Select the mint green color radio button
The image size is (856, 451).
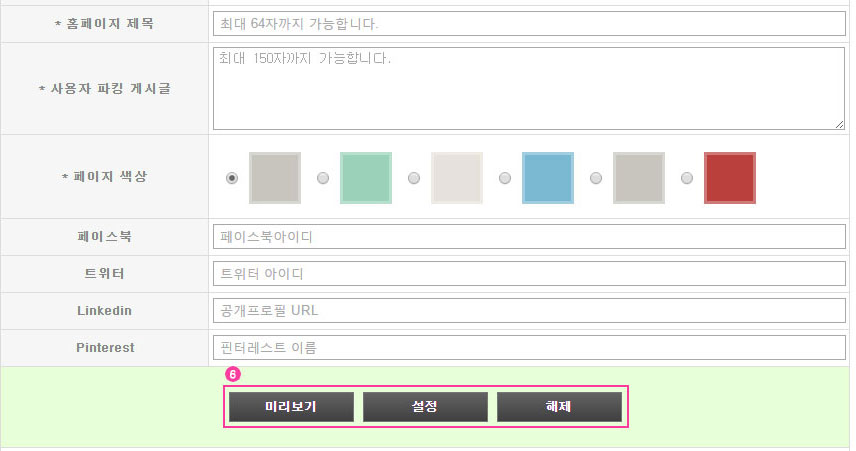coord(323,178)
